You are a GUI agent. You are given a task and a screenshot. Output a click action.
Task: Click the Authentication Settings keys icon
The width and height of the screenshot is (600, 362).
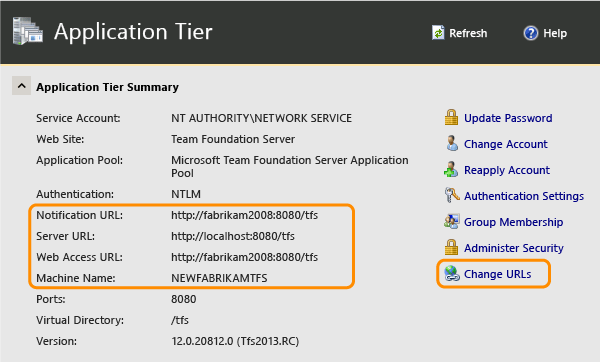452,195
